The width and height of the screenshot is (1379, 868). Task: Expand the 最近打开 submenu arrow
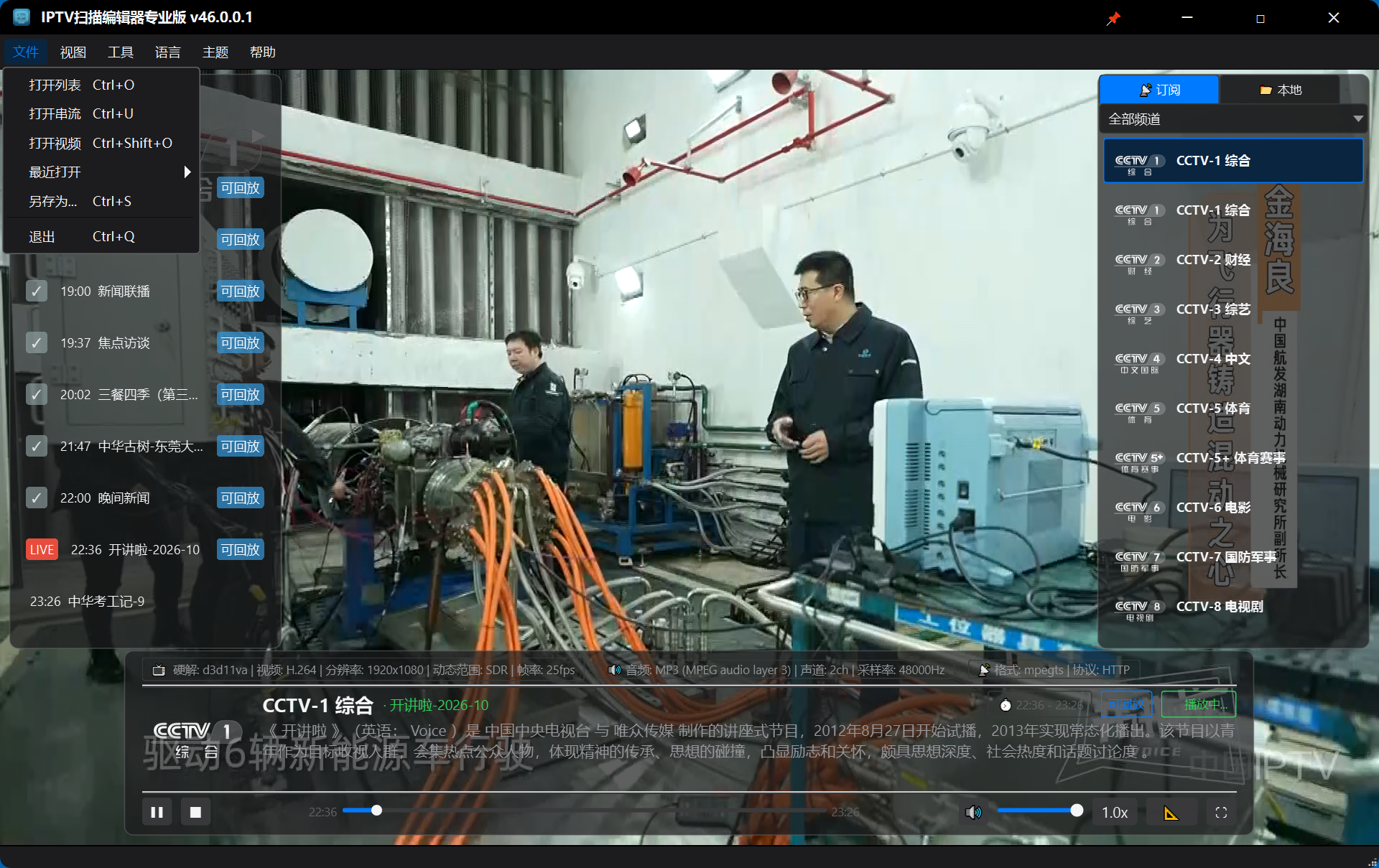[x=187, y=172]
